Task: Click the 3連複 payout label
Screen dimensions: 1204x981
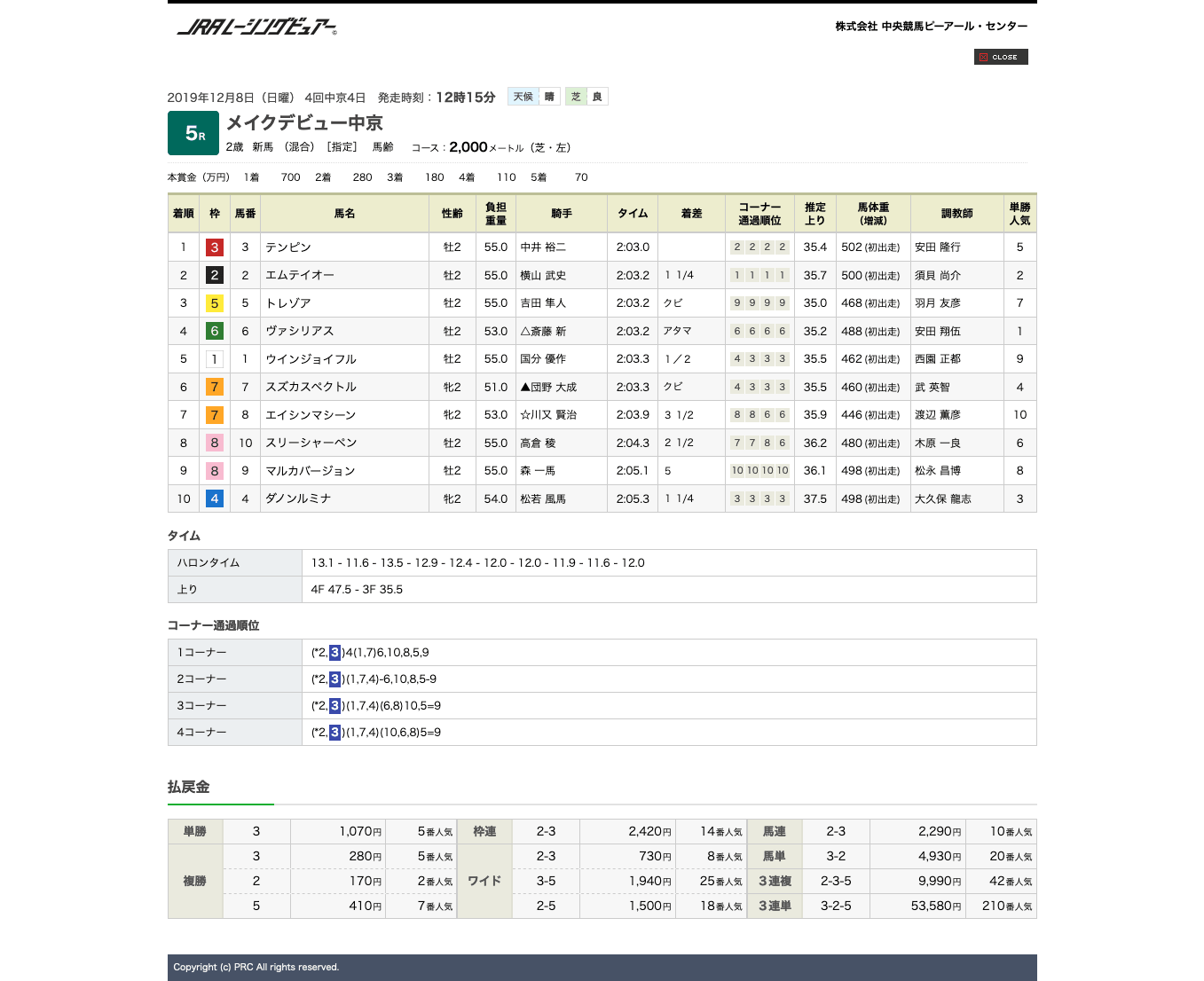Action: tap(775, 882)
